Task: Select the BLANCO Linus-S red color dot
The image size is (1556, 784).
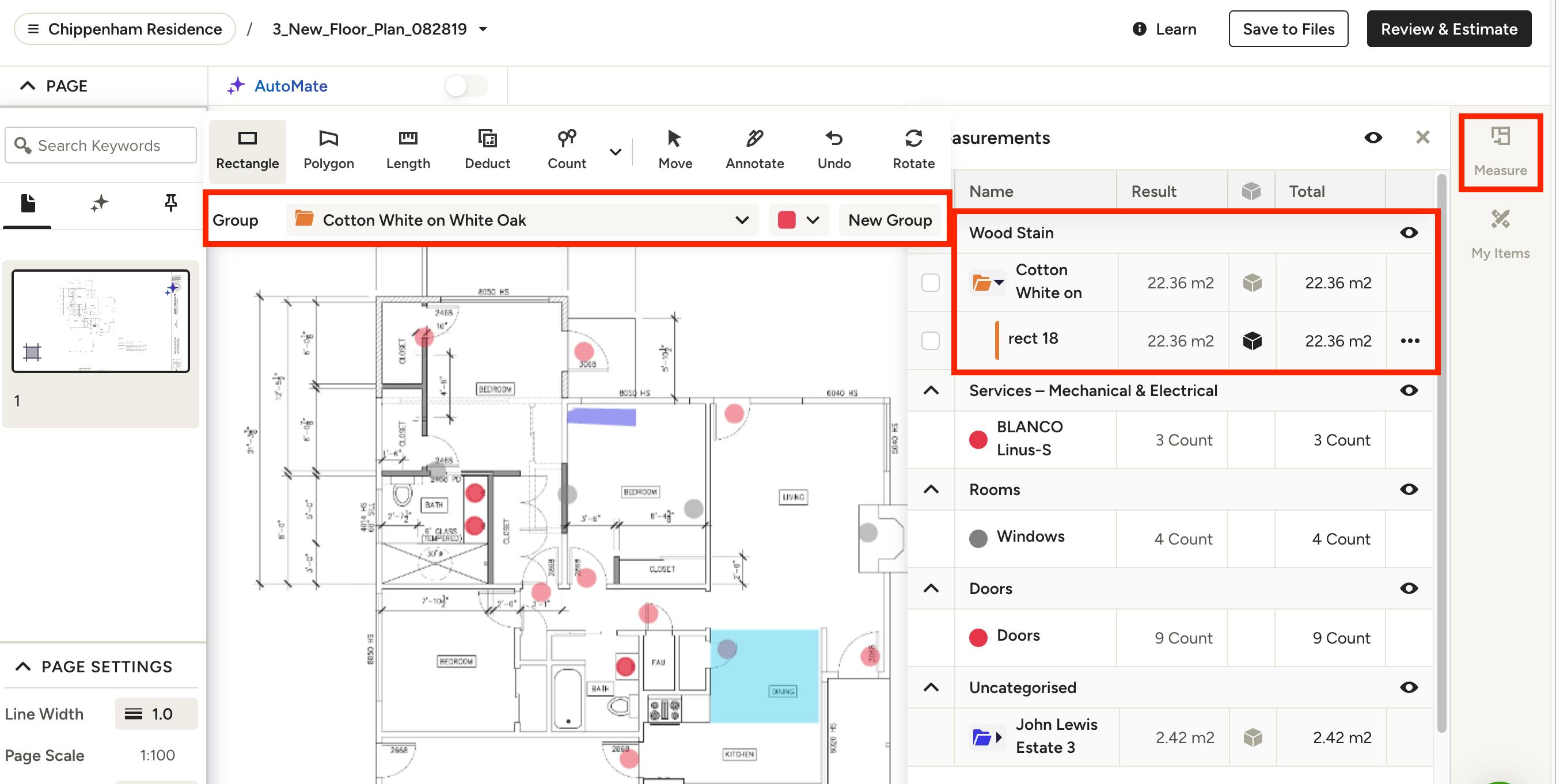Action: click(x=978, y=439)
